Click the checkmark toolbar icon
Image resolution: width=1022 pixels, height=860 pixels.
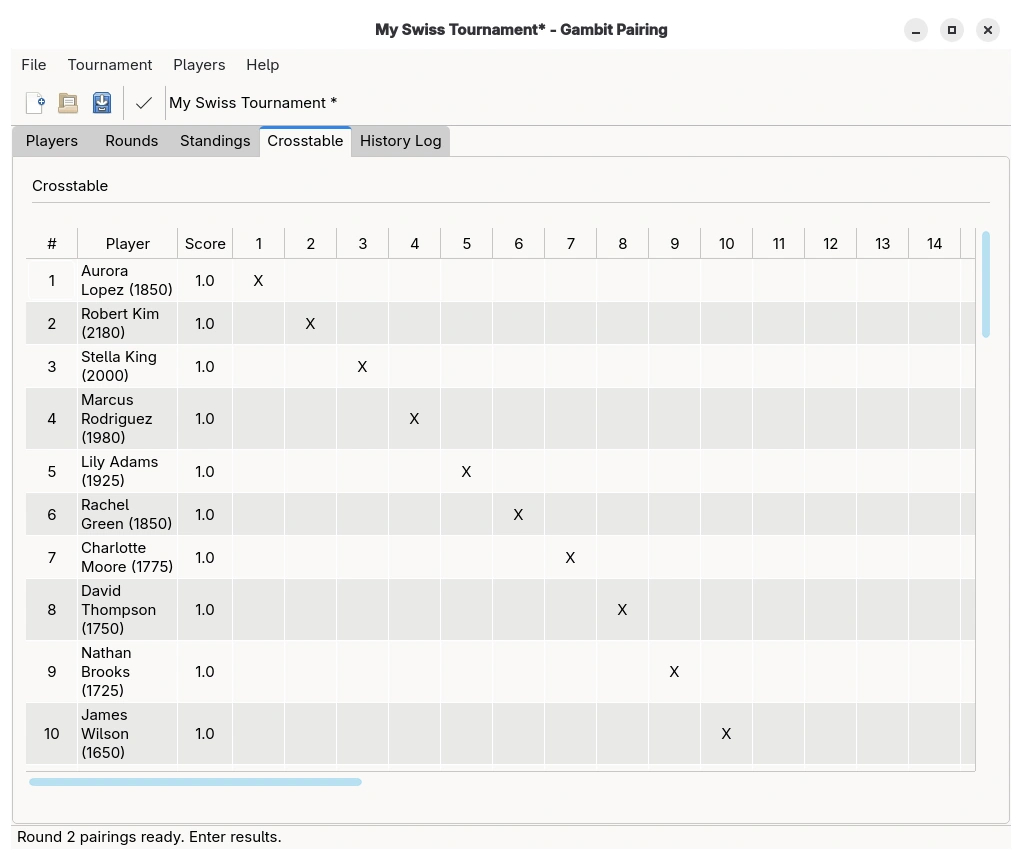144,103
